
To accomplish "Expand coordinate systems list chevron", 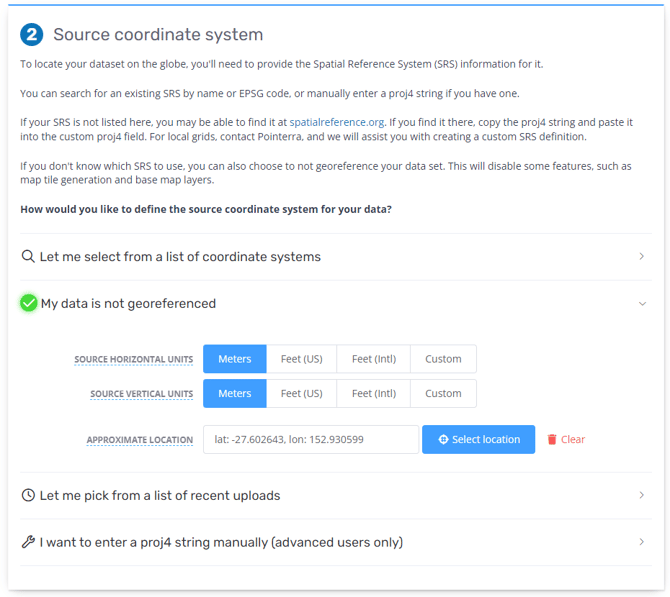I will click(x=642, y=257).
